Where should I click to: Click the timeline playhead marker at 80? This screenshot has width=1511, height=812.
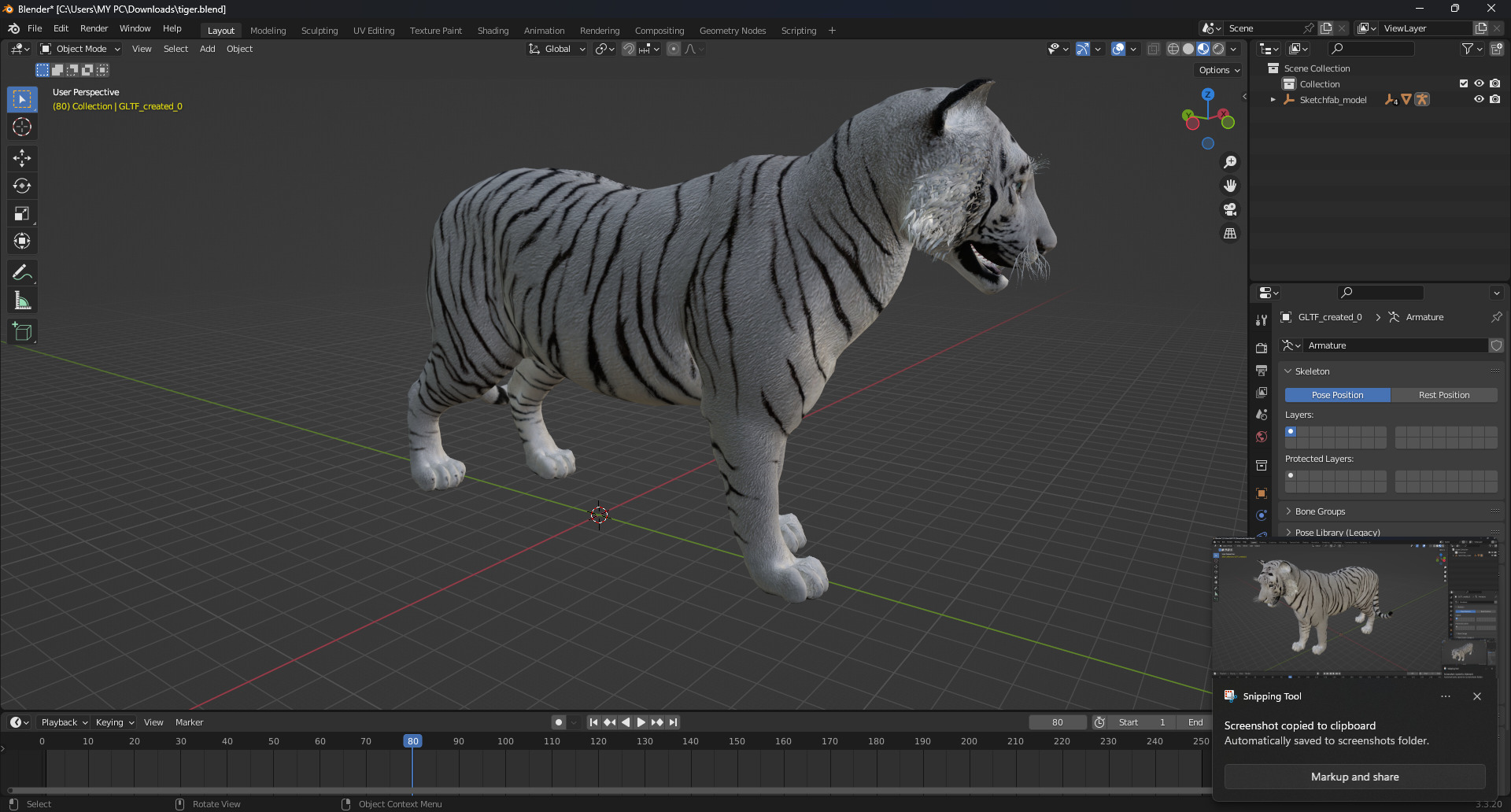point(412,741)
